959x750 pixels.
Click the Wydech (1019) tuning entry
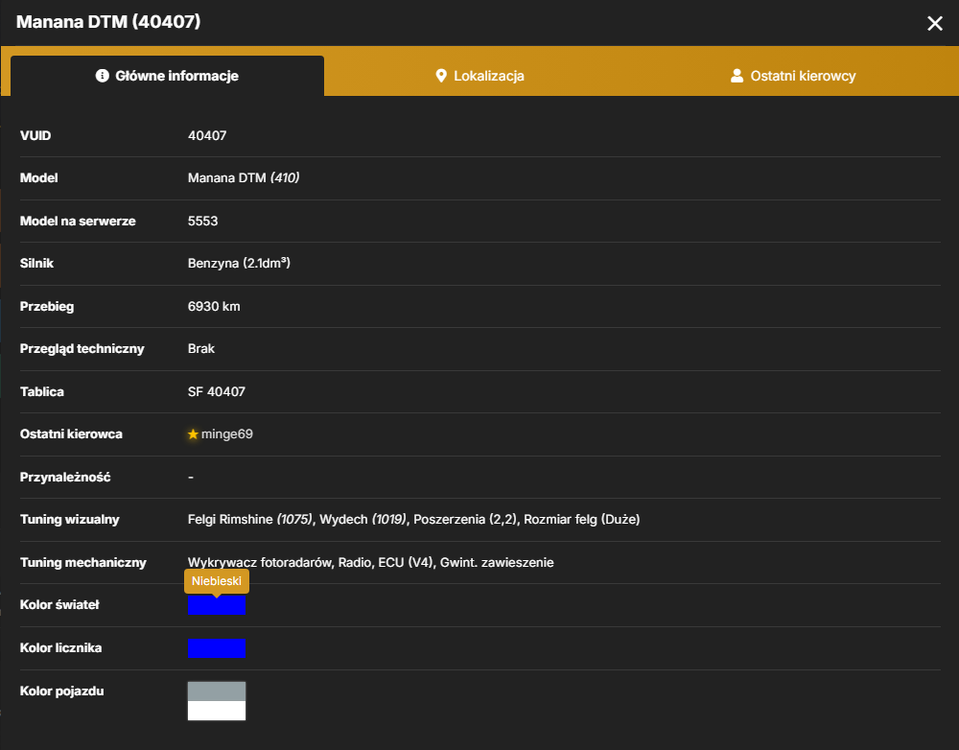(x=363, y=519)
